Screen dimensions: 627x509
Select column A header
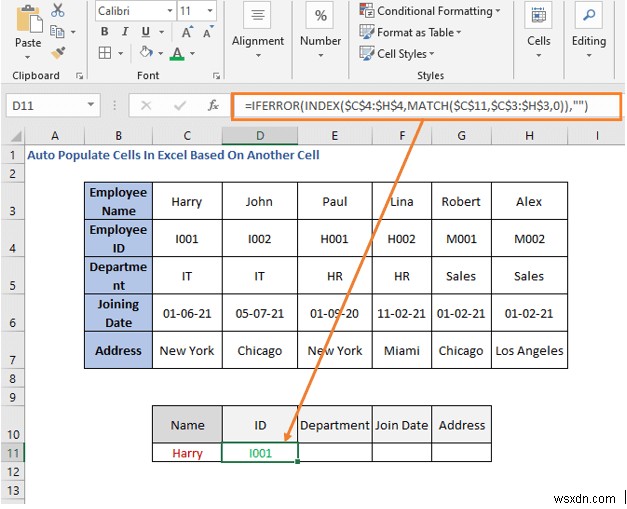55,136
